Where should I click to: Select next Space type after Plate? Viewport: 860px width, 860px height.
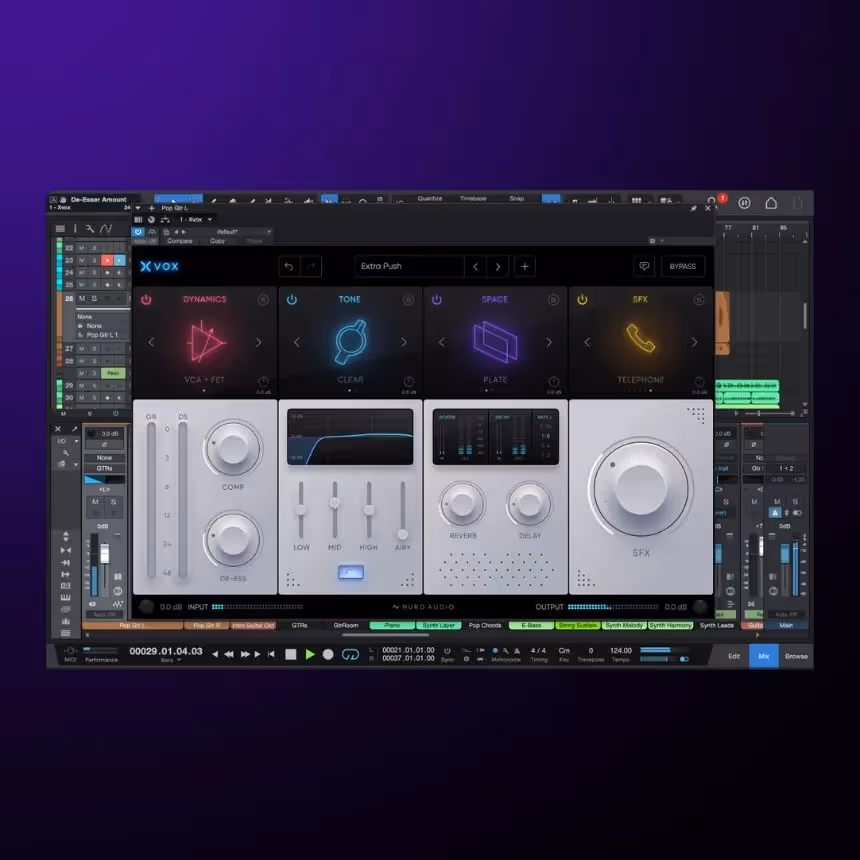549,342
